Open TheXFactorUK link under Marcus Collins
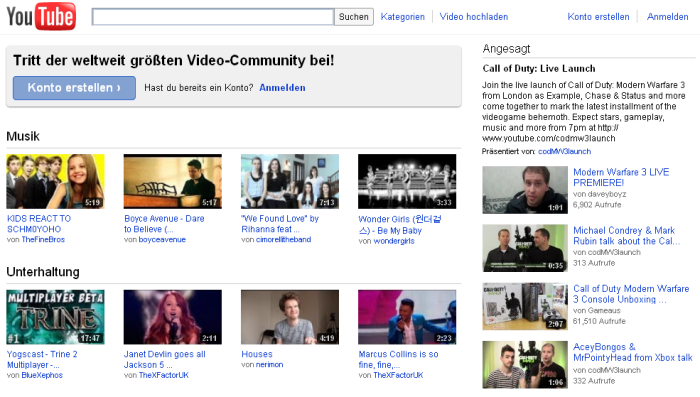 [x=398, y=375]
